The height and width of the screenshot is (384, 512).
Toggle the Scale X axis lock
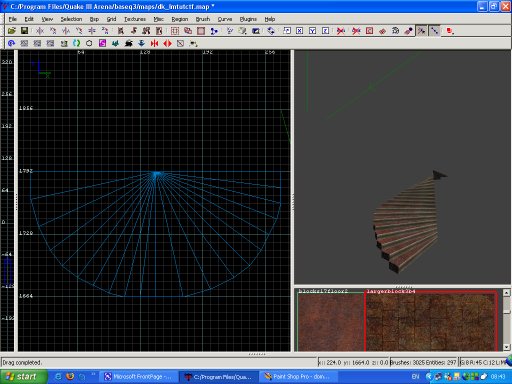299,31
